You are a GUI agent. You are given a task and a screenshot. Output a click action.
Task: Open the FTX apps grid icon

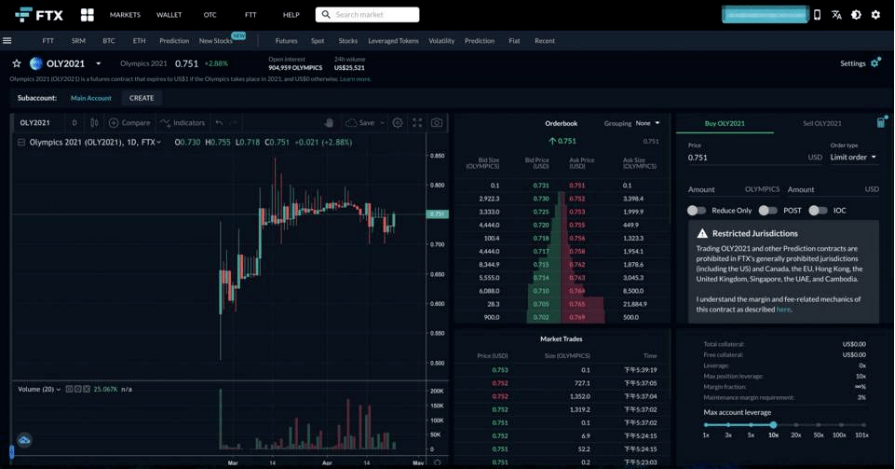(87, 15)
